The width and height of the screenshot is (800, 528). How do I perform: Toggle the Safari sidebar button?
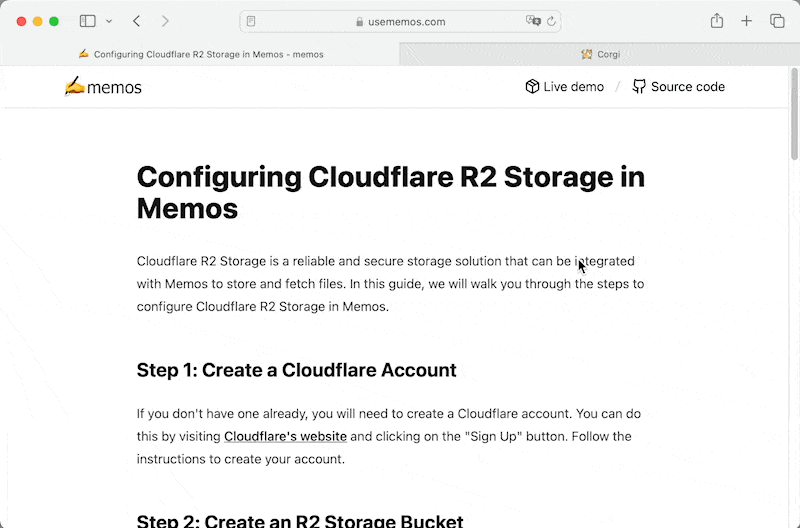click(88, 21)
